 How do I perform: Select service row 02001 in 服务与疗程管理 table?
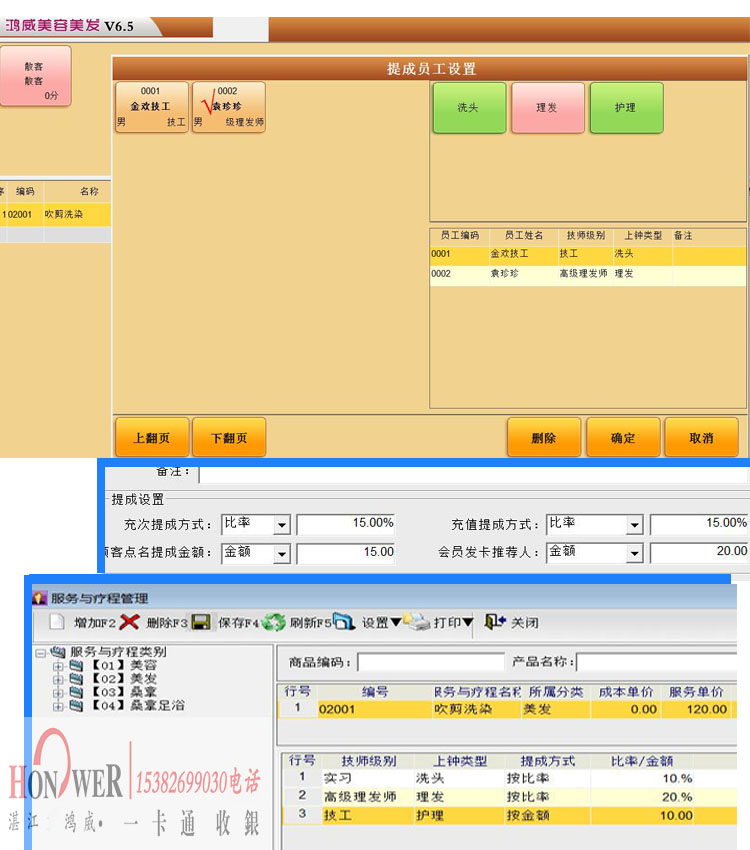pyautogui.click(x=507, y=709)
